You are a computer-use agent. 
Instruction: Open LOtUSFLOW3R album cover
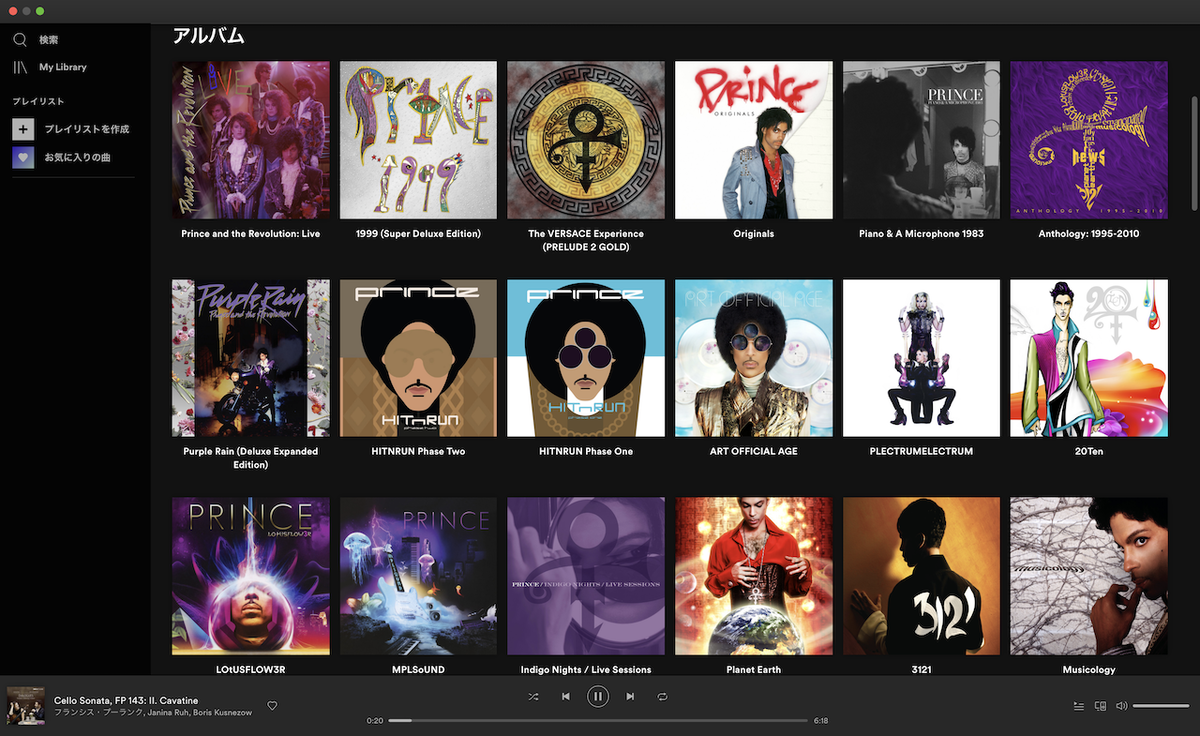point(251,576)
